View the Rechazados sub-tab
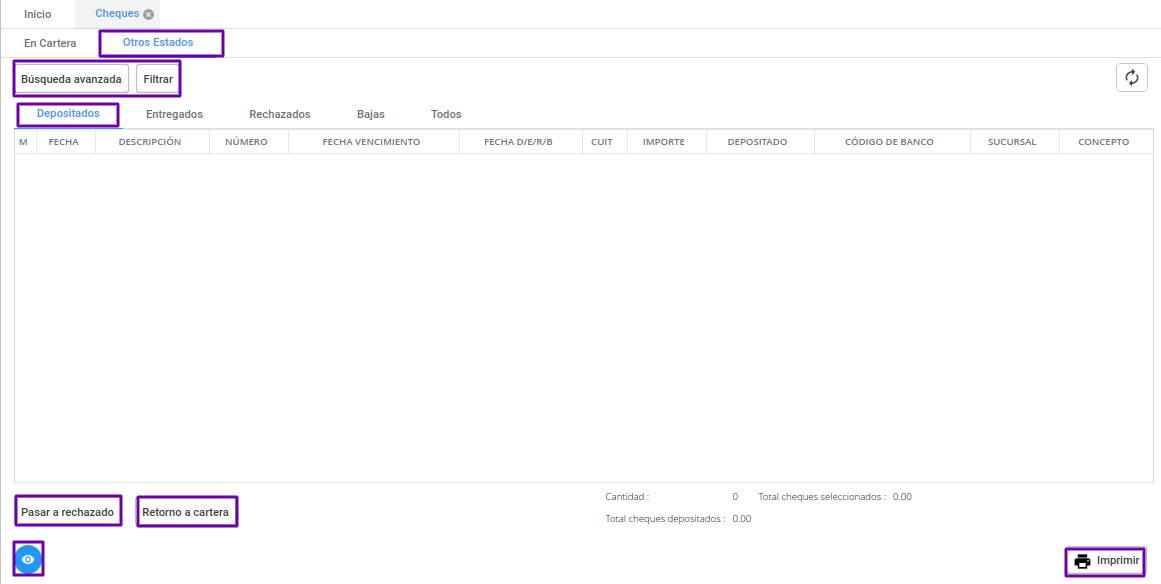This screenshot has height=584, width=1161. (x=280, y=114)
